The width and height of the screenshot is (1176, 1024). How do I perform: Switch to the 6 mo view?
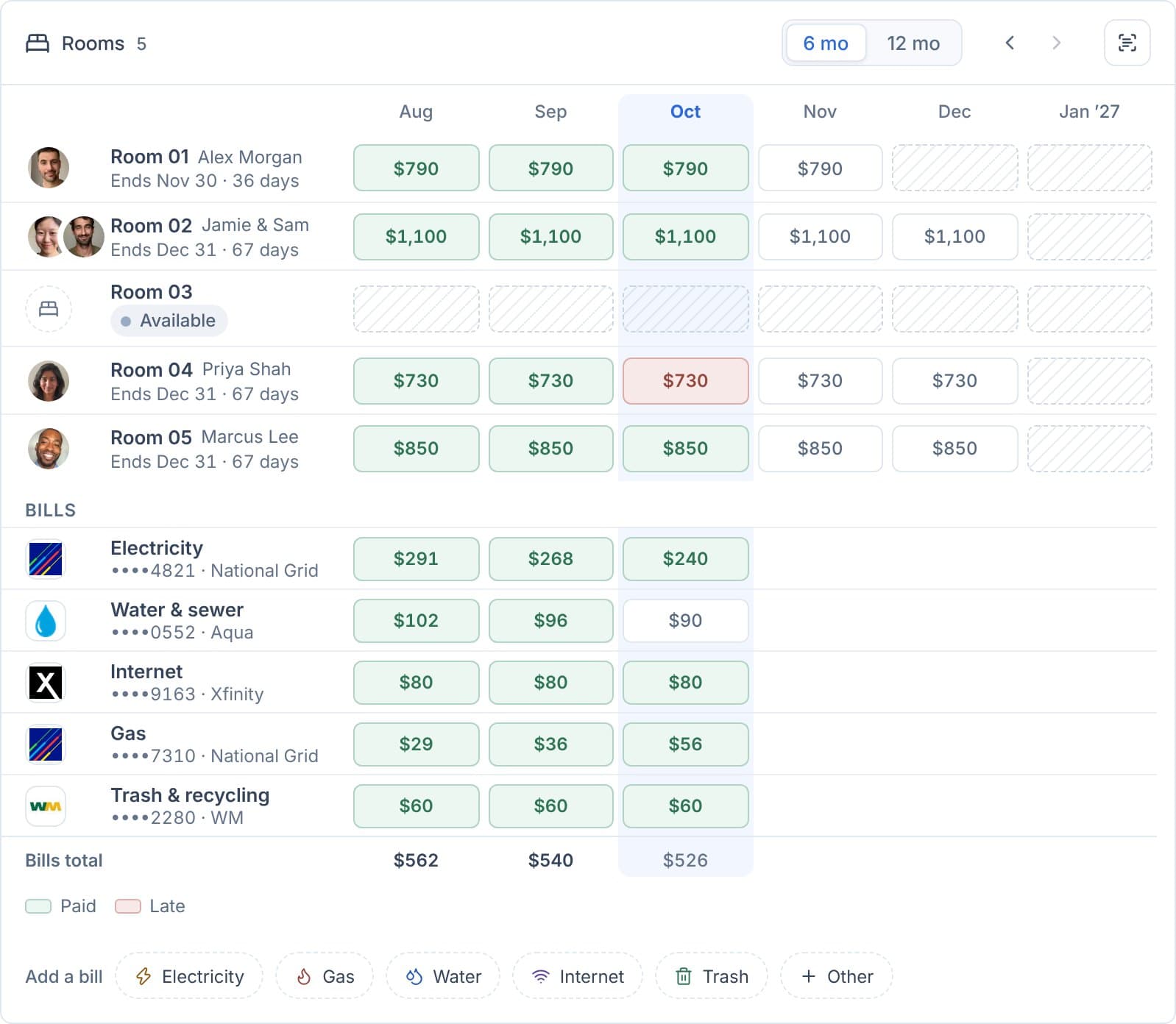pos(825,43)
